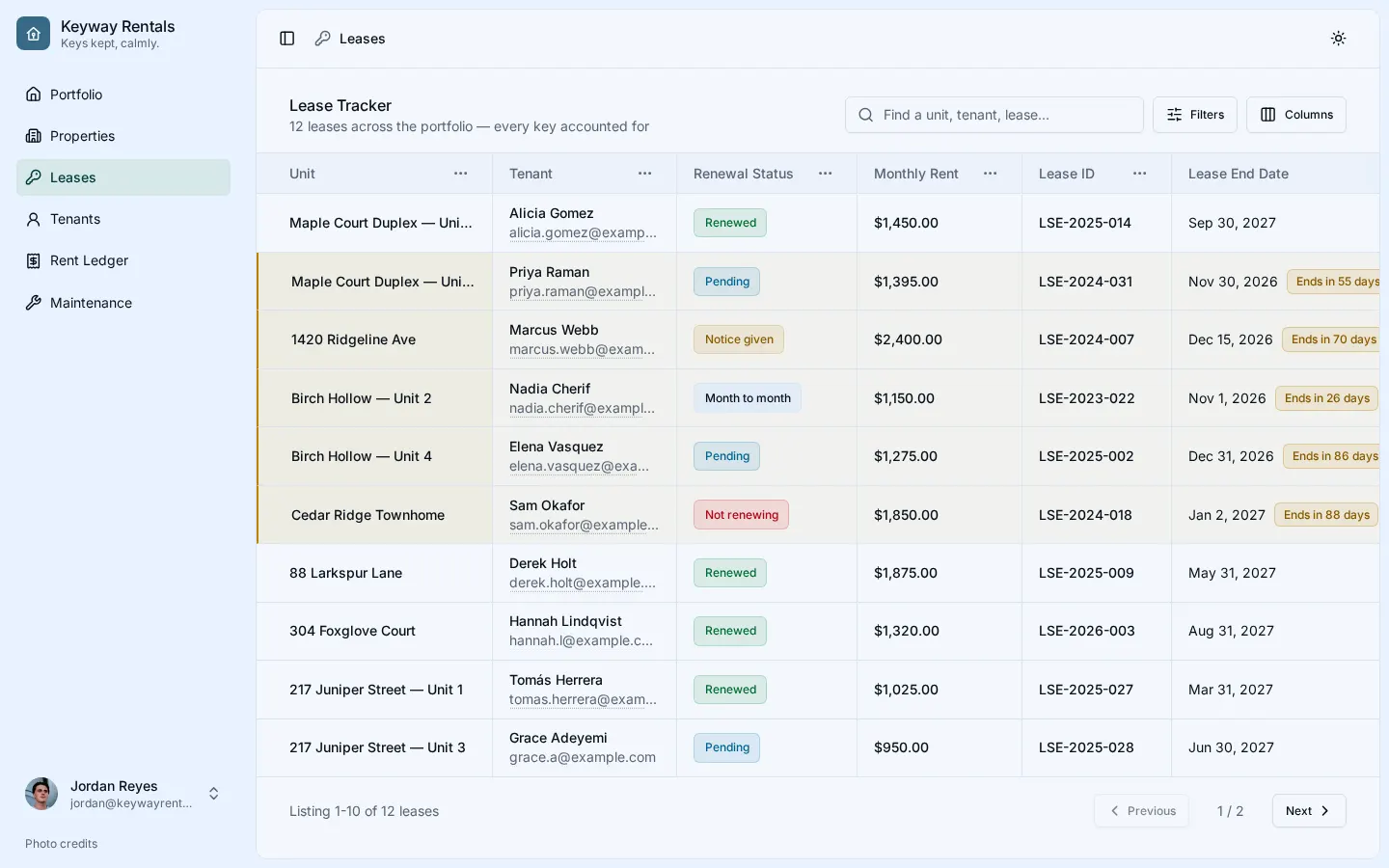Click the Ends in 26 days badge
The width and height of the screenshot is (1389, 868).
point(1326,398)
